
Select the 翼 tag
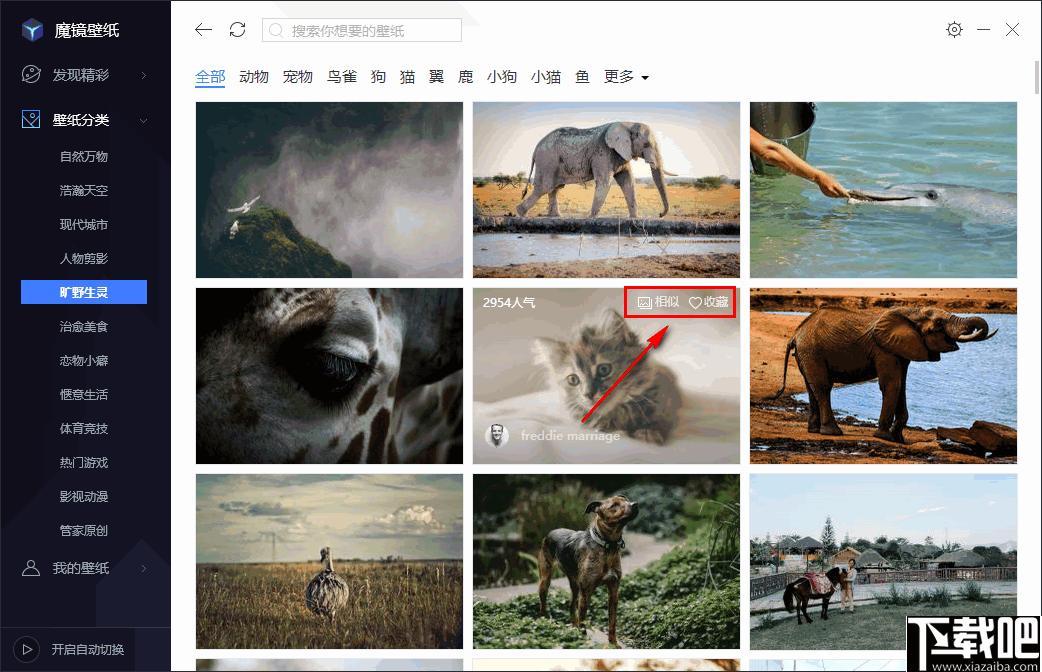437,77
